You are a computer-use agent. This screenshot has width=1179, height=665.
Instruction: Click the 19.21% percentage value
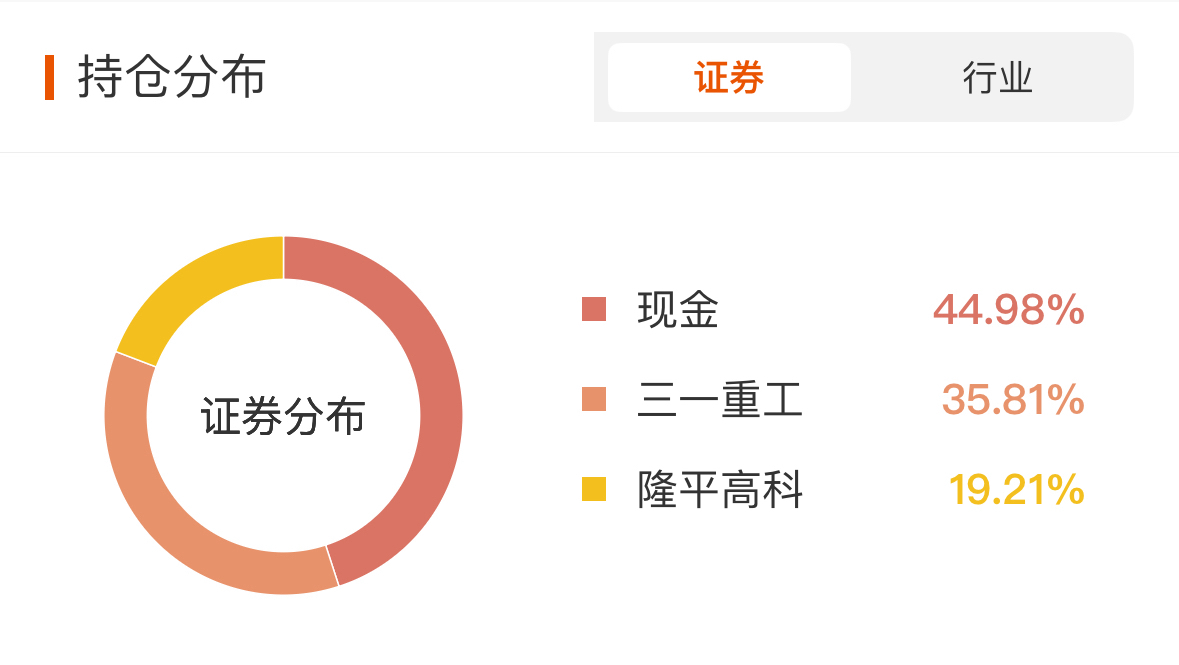click(x=1017, y=489)
